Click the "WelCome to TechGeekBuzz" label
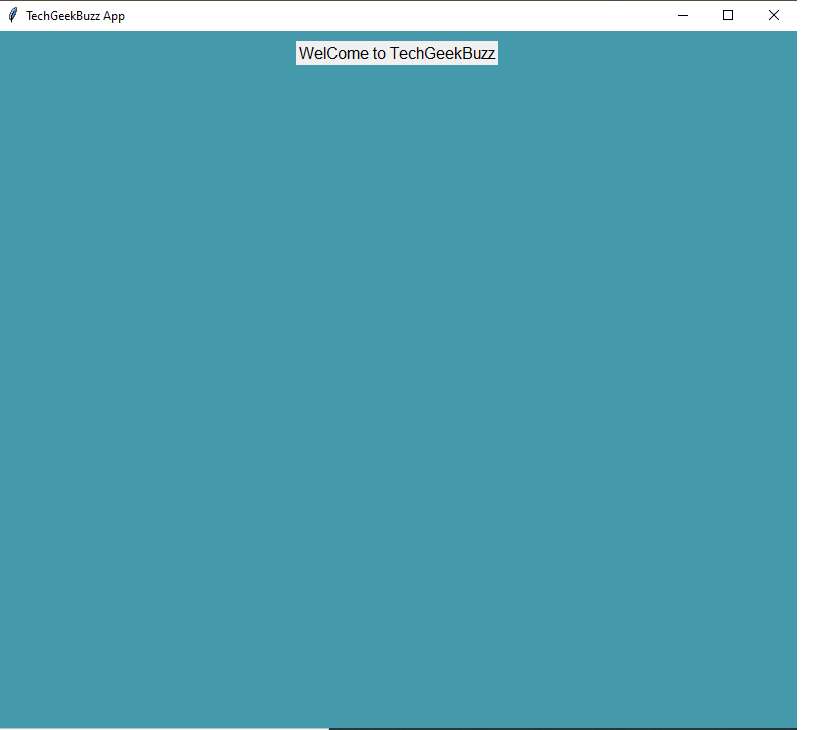Image resolution: width=818 pixels, height=730 pixels. (x=396, y=54)
